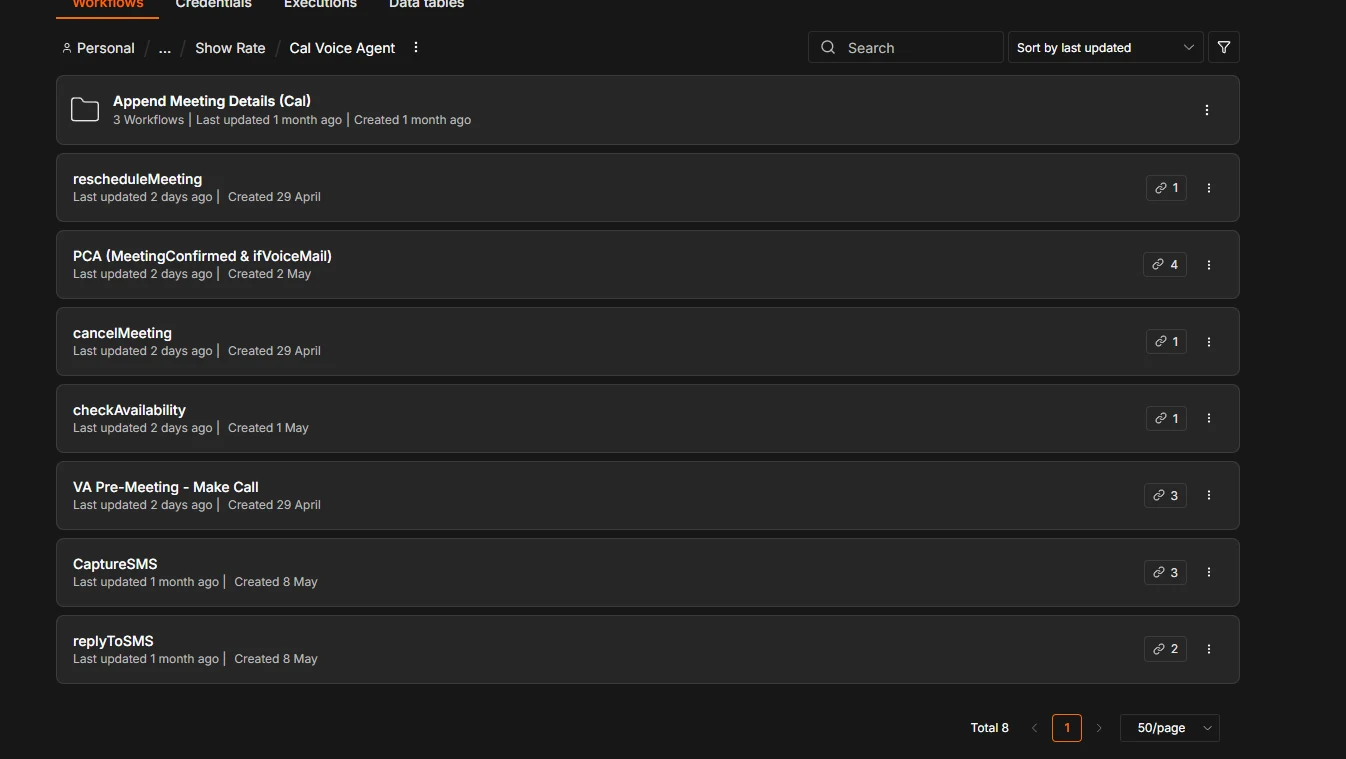Screen dimensions: 1346x759
Task: Click the link count badge on VA Pre-Meeting
Action: [1165, 496]
